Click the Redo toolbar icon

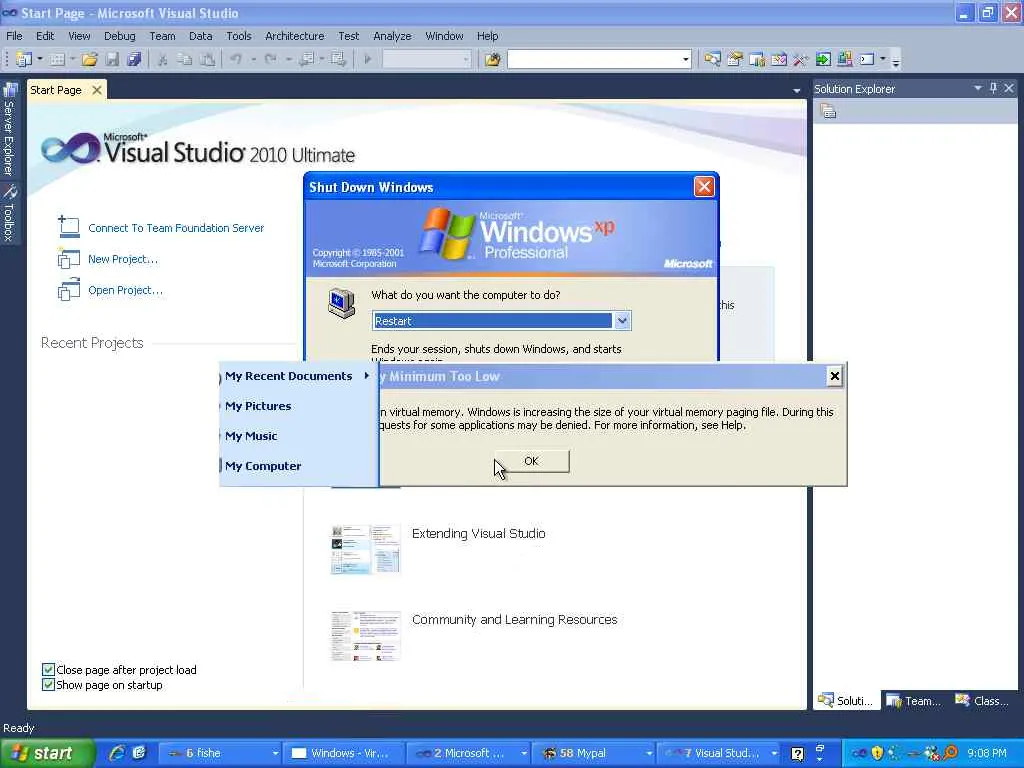[270, 59]
